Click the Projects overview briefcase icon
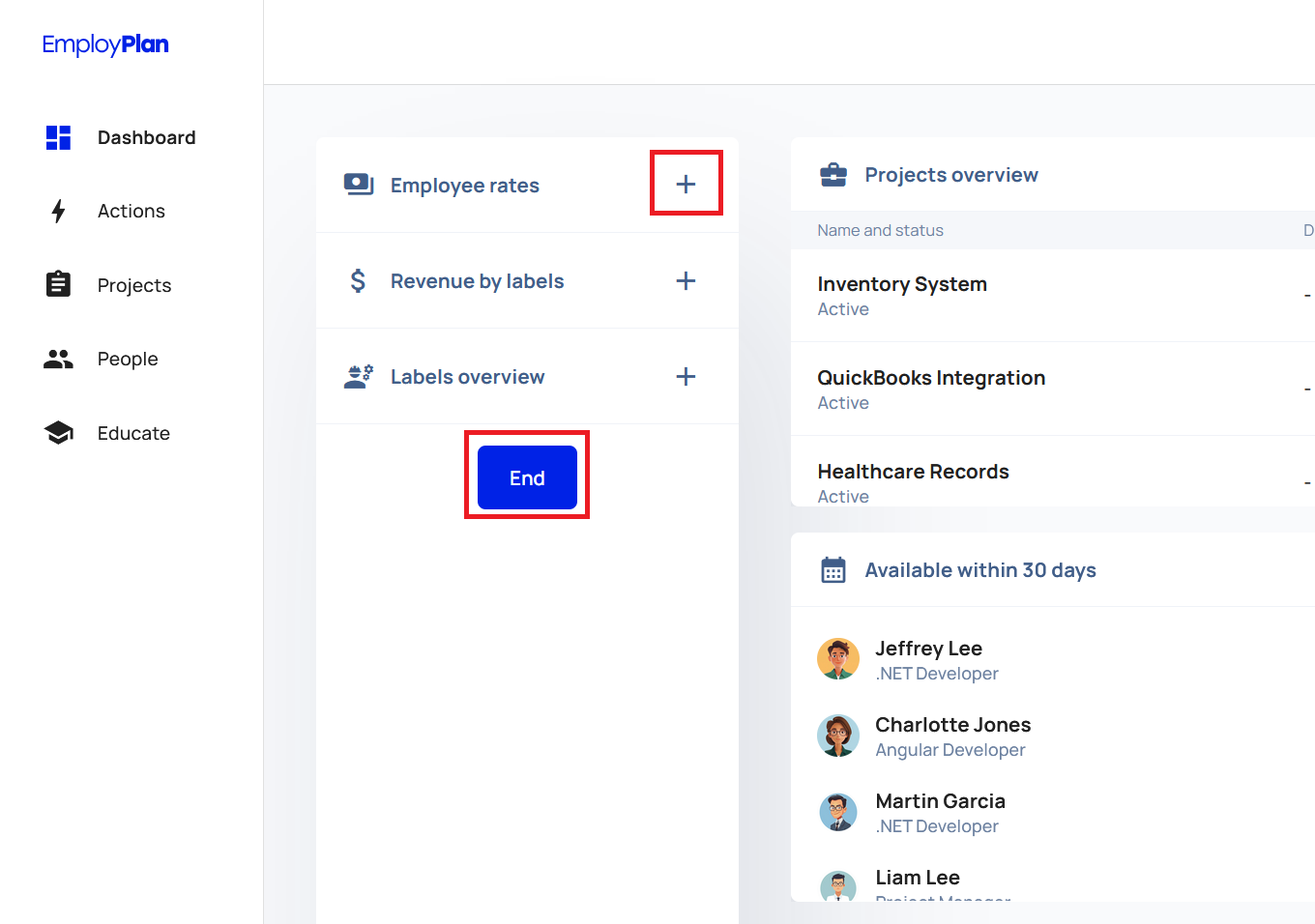The height and width of the screenshot is (924, 1315). [833, 175]
